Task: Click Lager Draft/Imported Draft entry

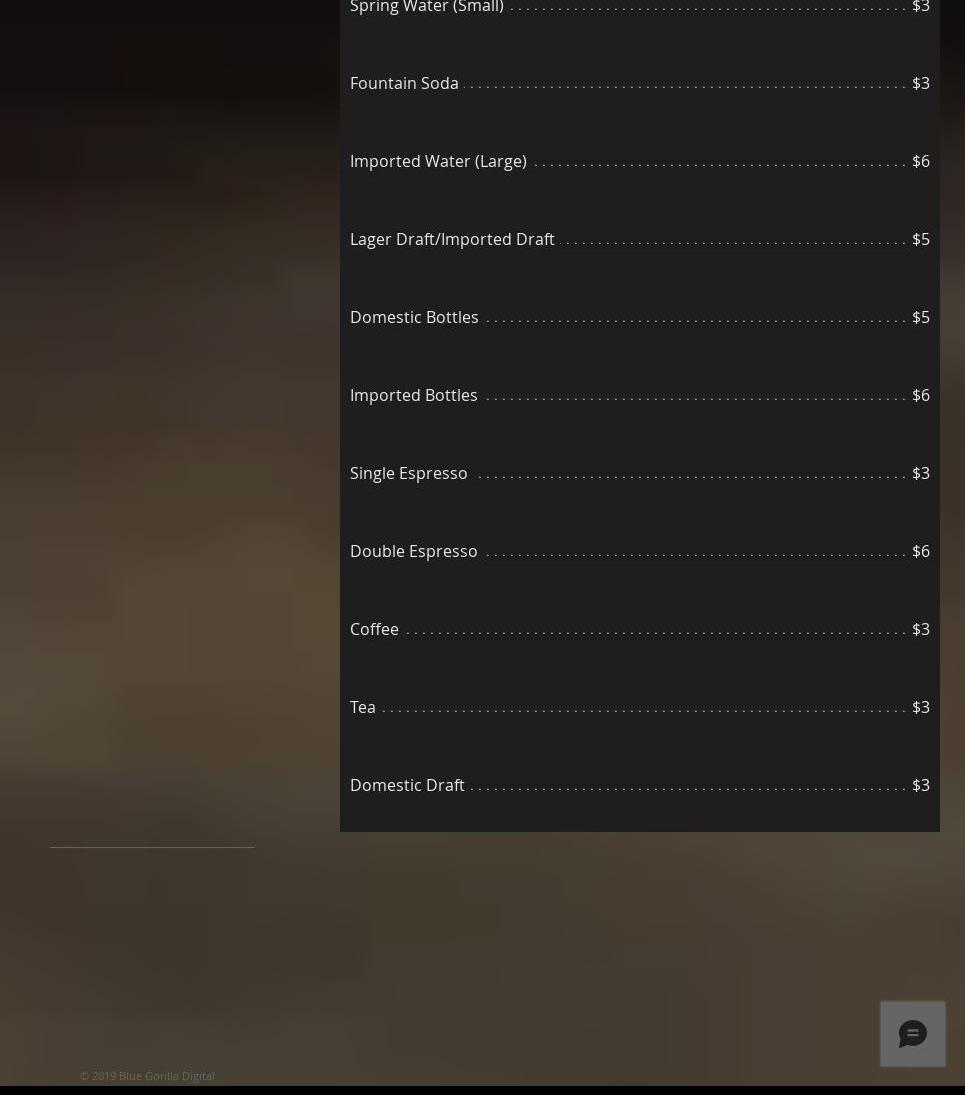Action: tap(452, 240)
